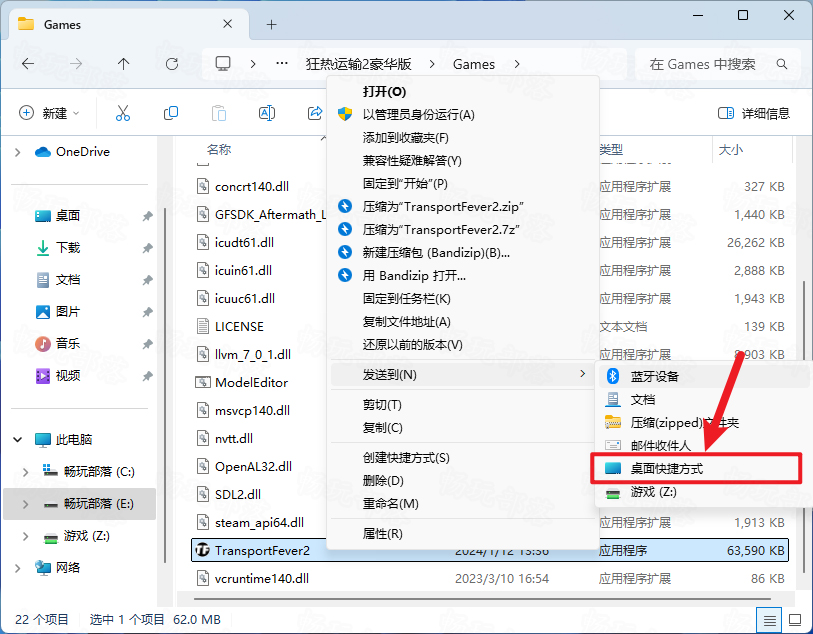Click the Copy icon in toolbar
Image resolution: width=813 pixels, height=634 pixels.
pyautogui.click(x=171, y=113)
